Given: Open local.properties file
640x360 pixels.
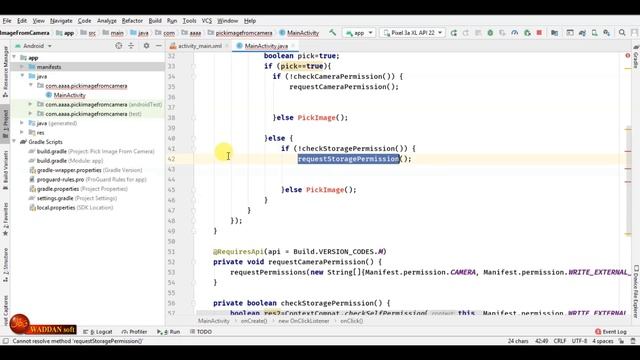Looking at the screenshot, I should pos(71,208).
